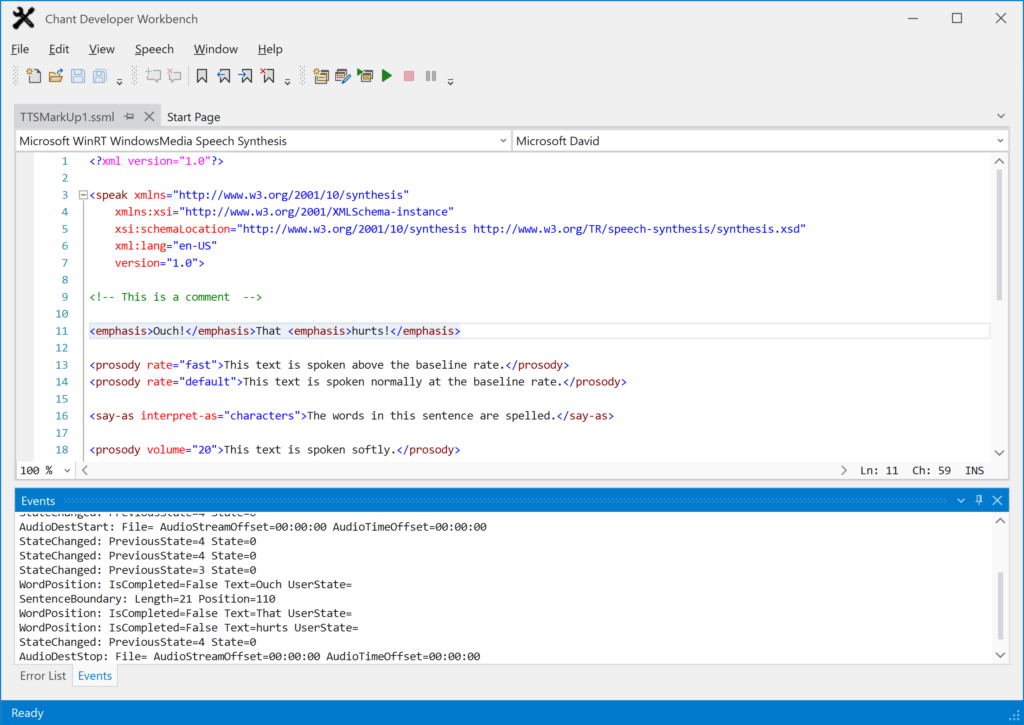Image resolution: width=1024 pixels, height=725 pixels.
Task: Start speech playback with the green play button
Action: 387,76
